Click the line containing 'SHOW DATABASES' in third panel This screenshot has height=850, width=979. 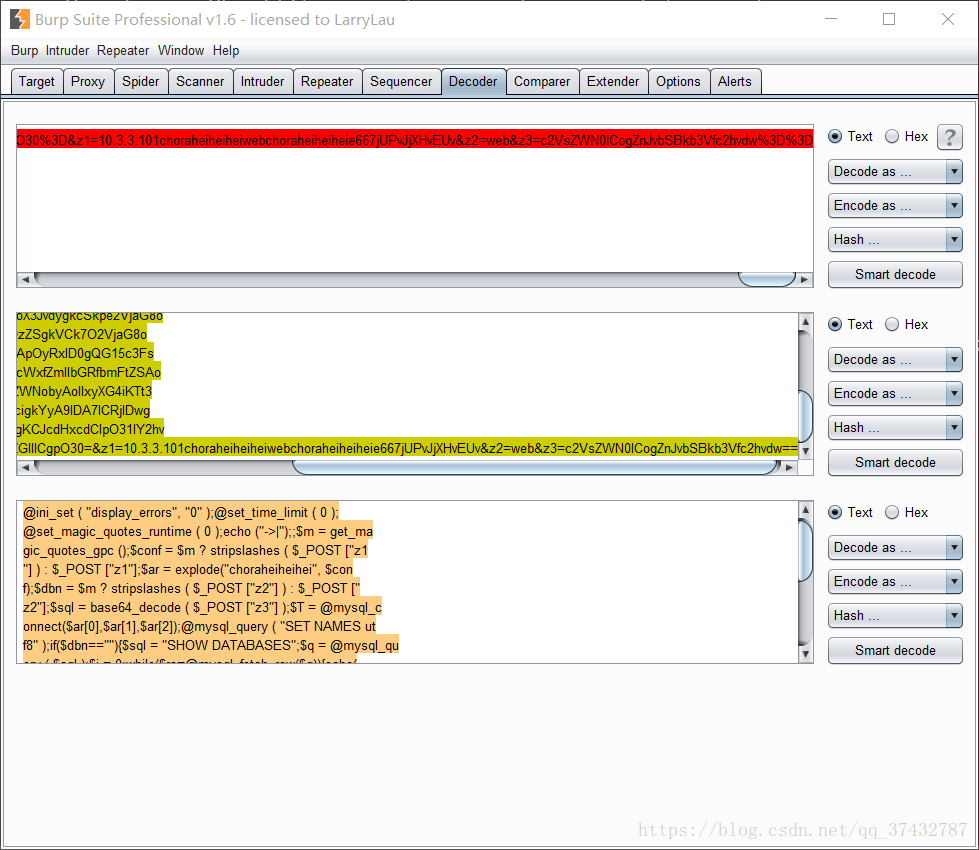[x=211, y=645]
